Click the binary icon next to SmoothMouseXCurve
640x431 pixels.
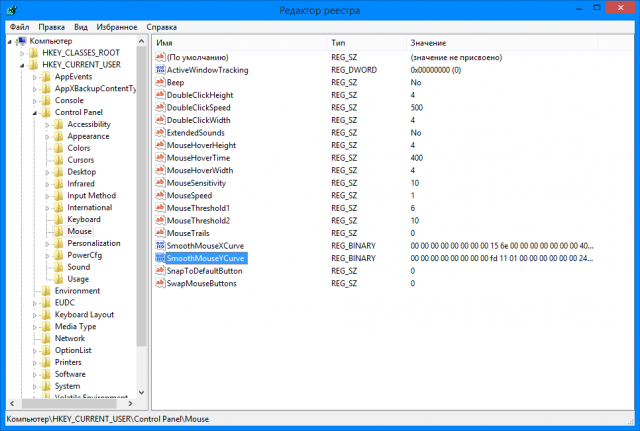click(160, 245)
